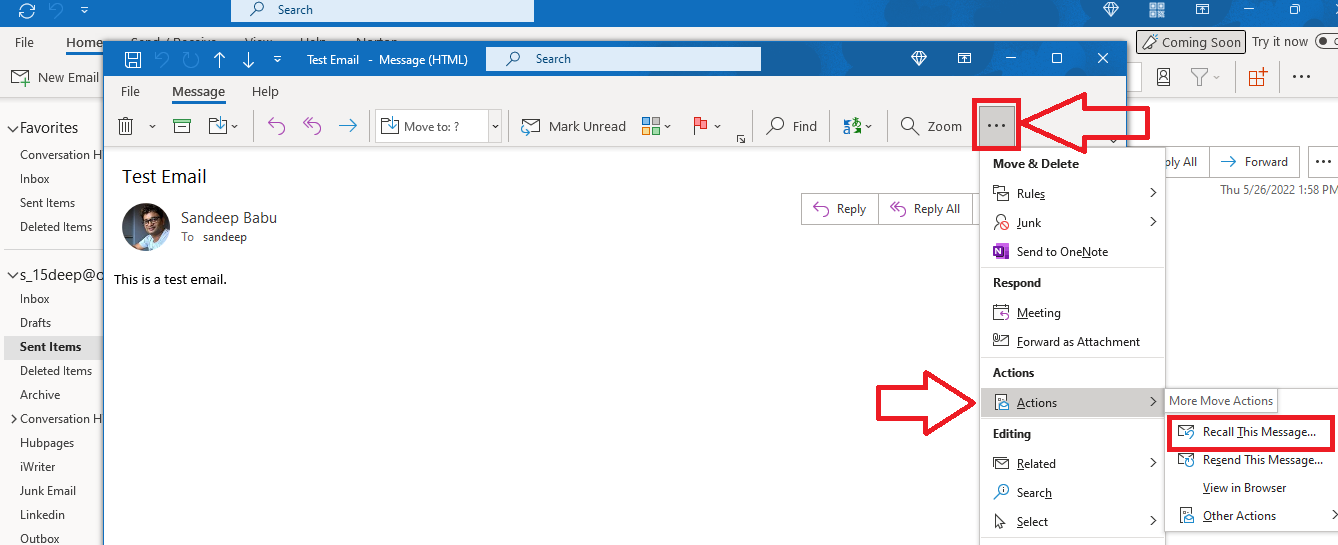The height and width of the screenshot is (545, 1338).
Task: Open the Junk submenu
Action: 1073,223
